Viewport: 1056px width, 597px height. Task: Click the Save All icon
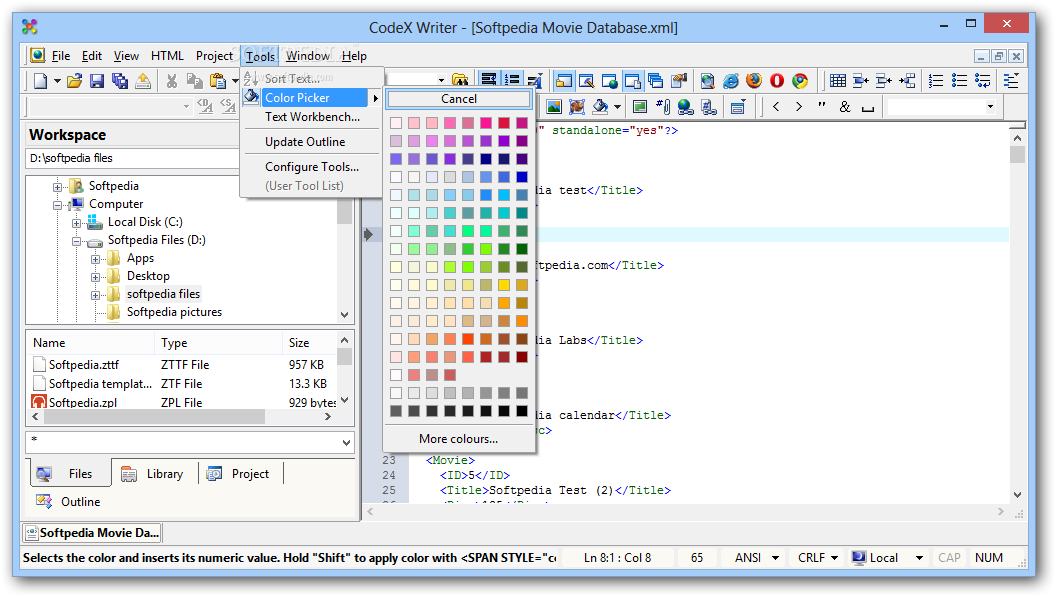pos(120,81)
